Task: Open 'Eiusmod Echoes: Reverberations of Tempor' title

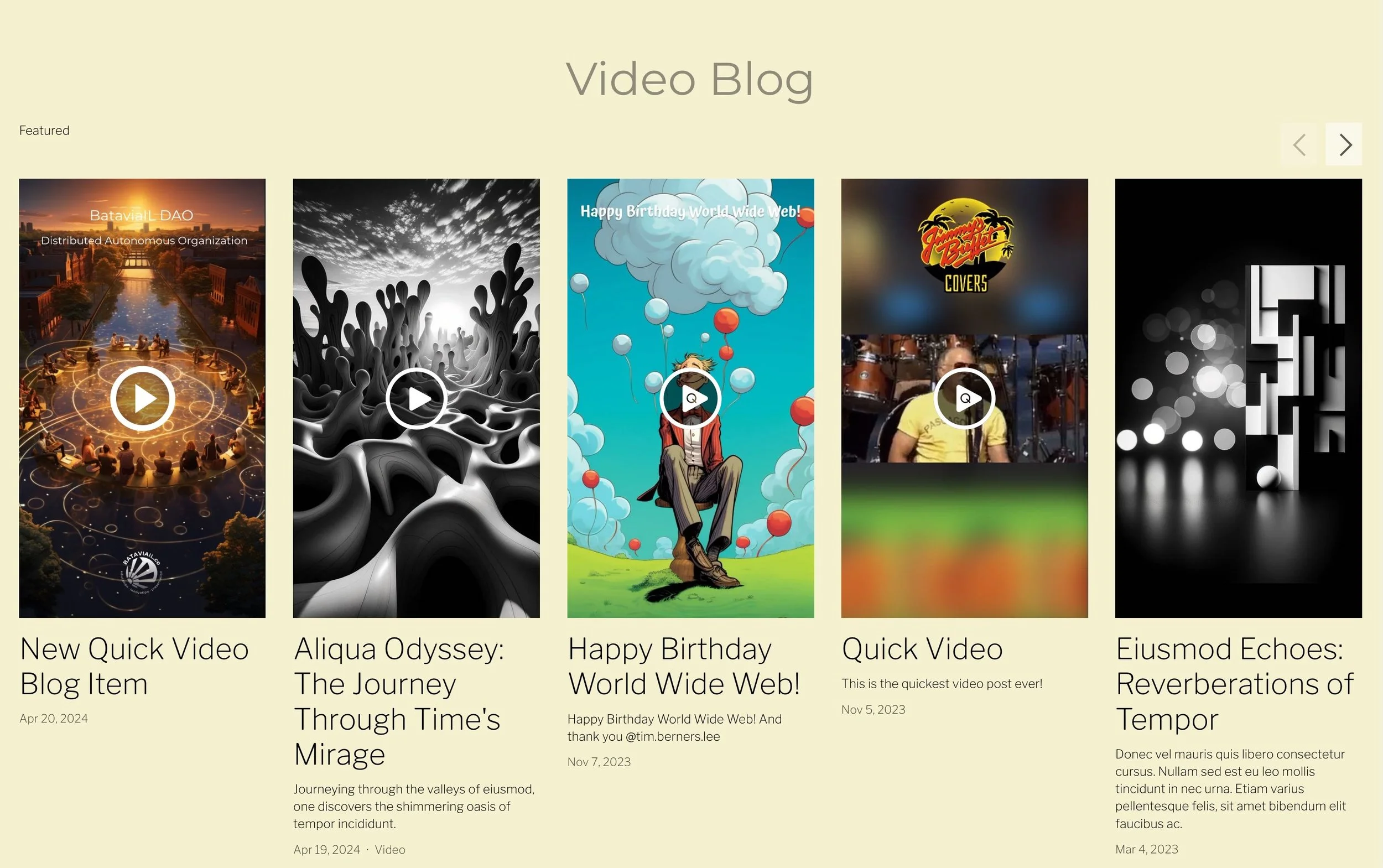Action: (x=1234, y=684)
